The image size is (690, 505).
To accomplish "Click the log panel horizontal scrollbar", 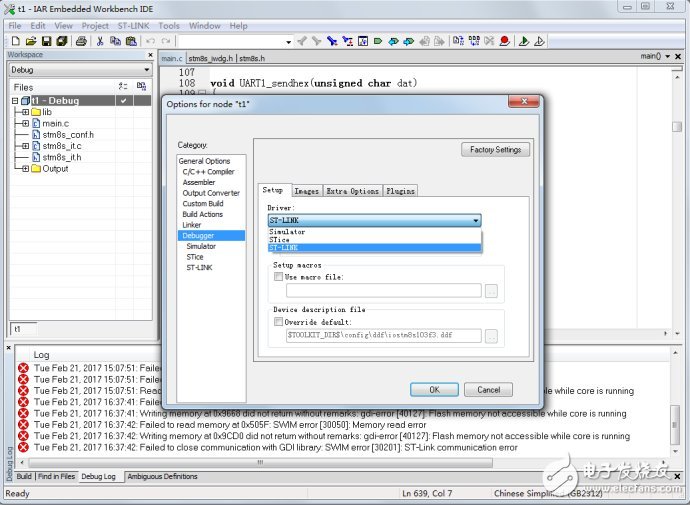I will coord(260,462).
